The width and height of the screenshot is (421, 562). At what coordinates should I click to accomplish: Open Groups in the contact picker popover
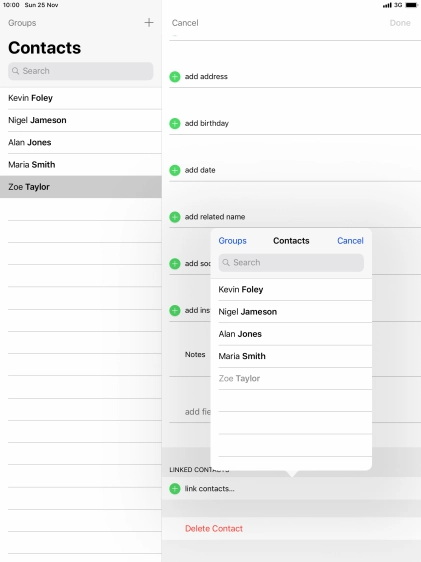pyautogui.click(x=233, y=241)
